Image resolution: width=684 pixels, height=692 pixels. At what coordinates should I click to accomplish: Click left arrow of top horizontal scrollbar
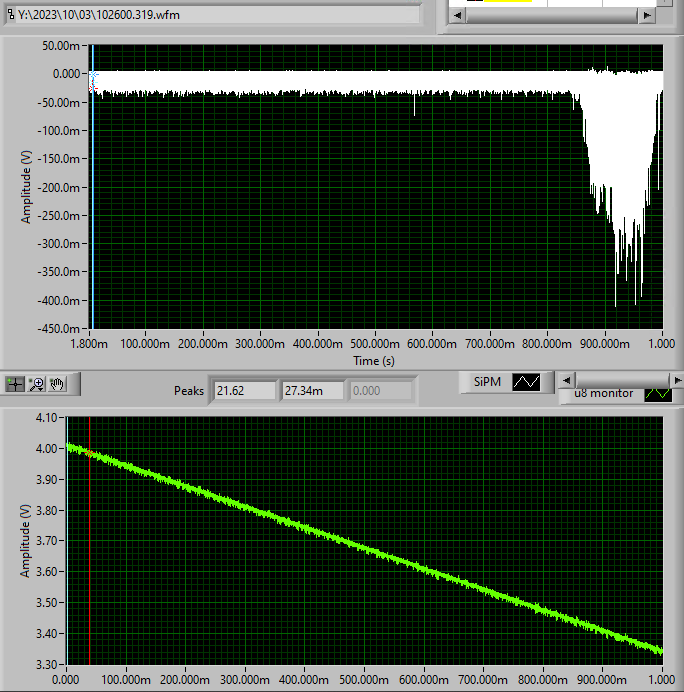click(x=457, y=15)
